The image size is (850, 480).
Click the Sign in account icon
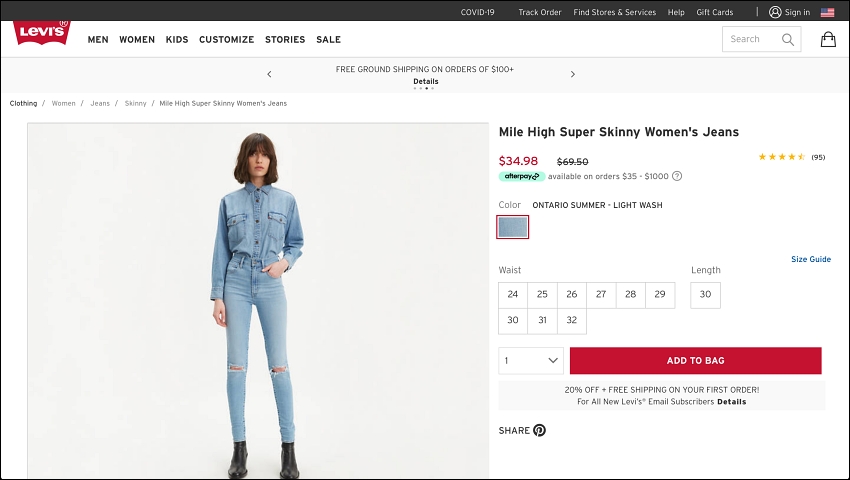(775, 12)
